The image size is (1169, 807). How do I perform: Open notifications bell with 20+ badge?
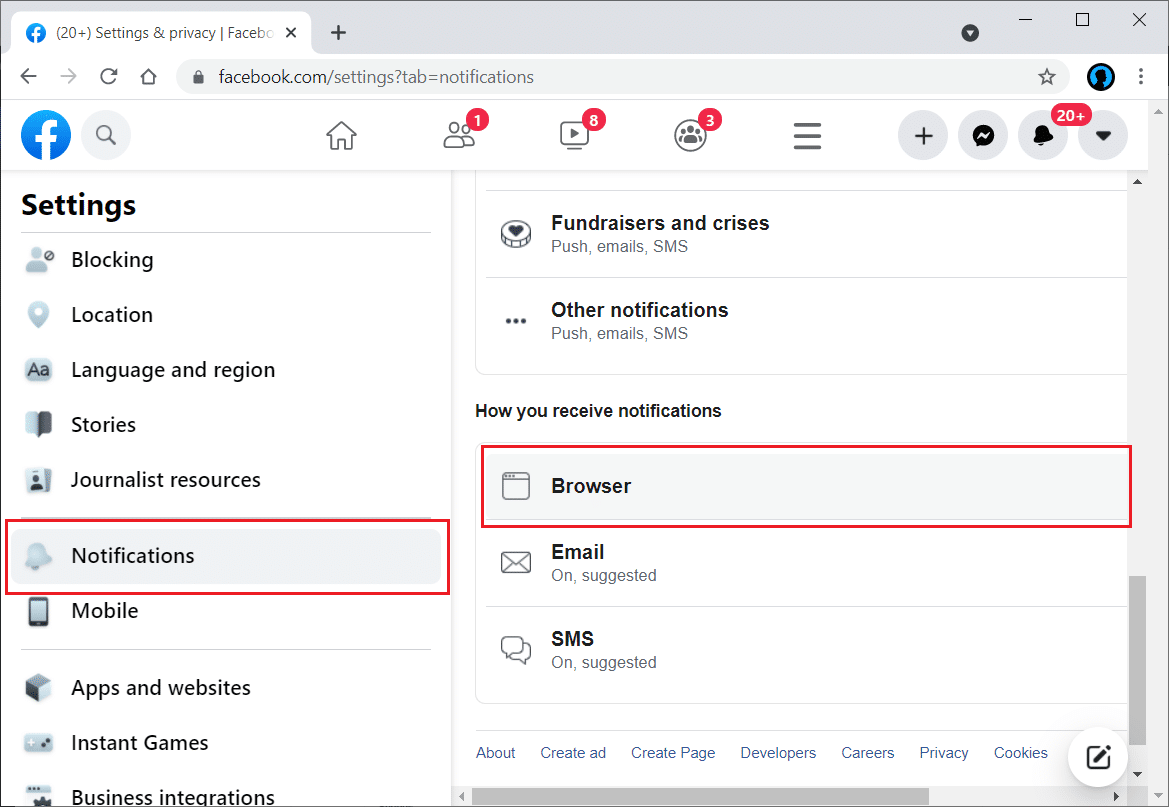coord(1043,135)
